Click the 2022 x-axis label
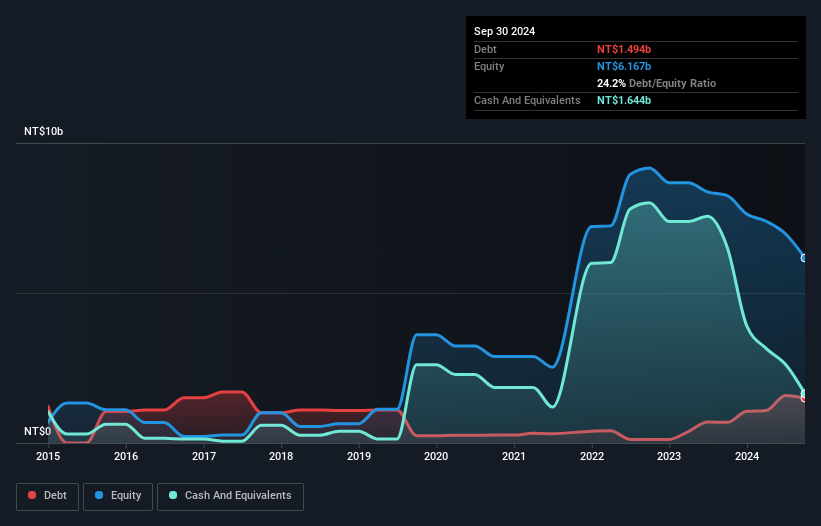The height and width of the screenshot is (526, 821). point(592,456)
